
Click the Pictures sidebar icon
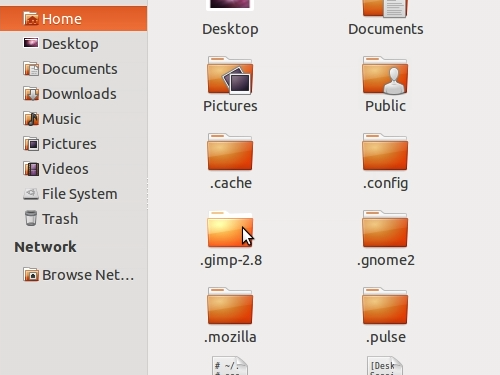pos(31,144)
